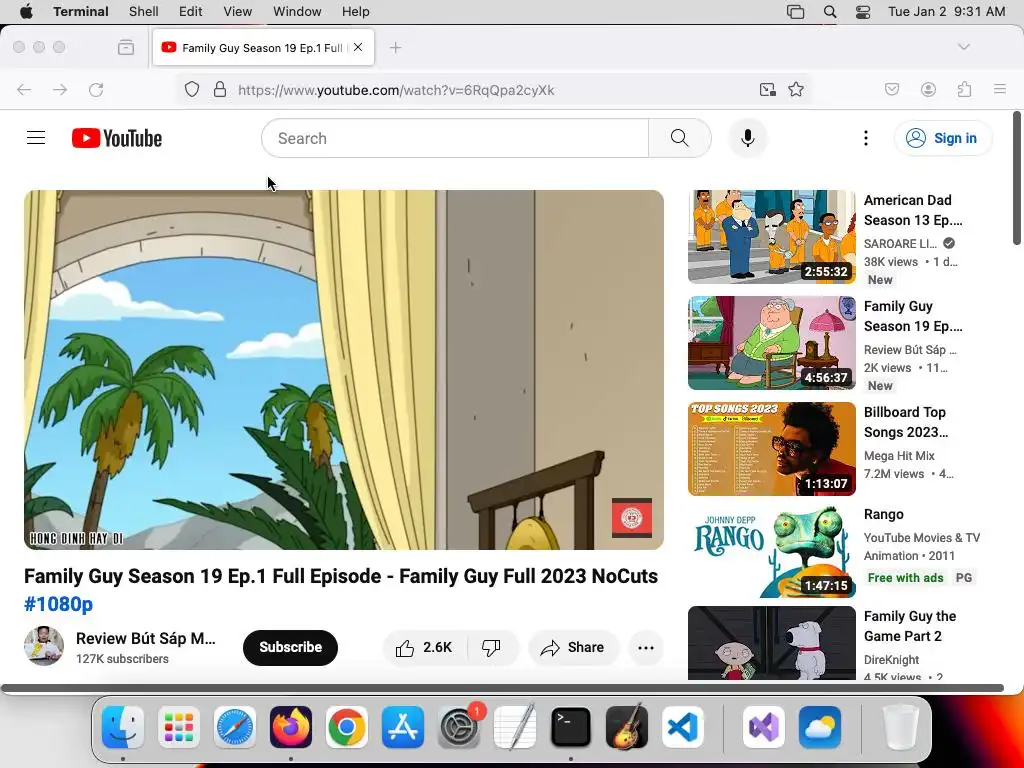Open the Help menu
1024x768 pixels.
tap(356, 11)
